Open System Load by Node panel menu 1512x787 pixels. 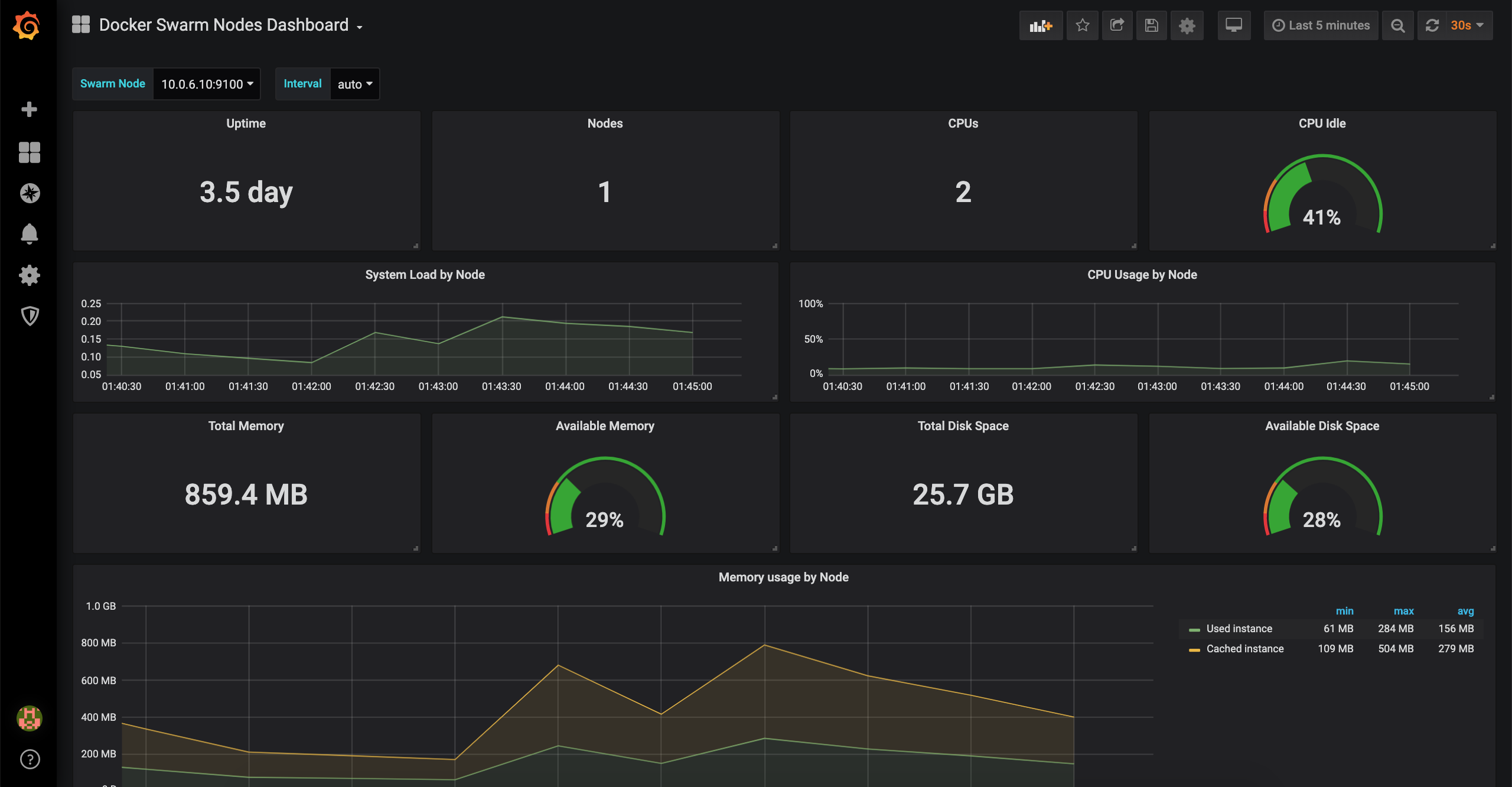coord(425,275)
